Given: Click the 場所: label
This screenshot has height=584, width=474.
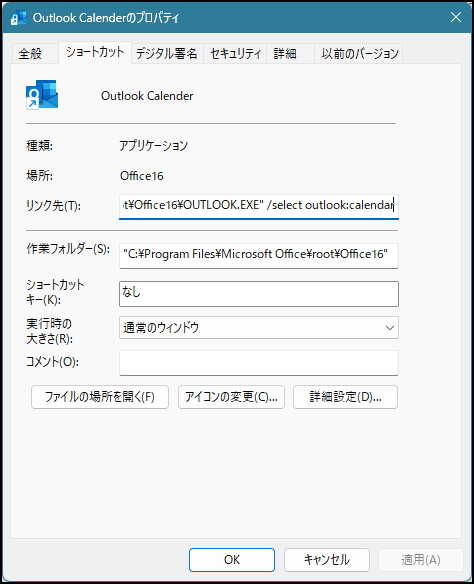Looking at the screenshot, I should (x=39, y=175).
